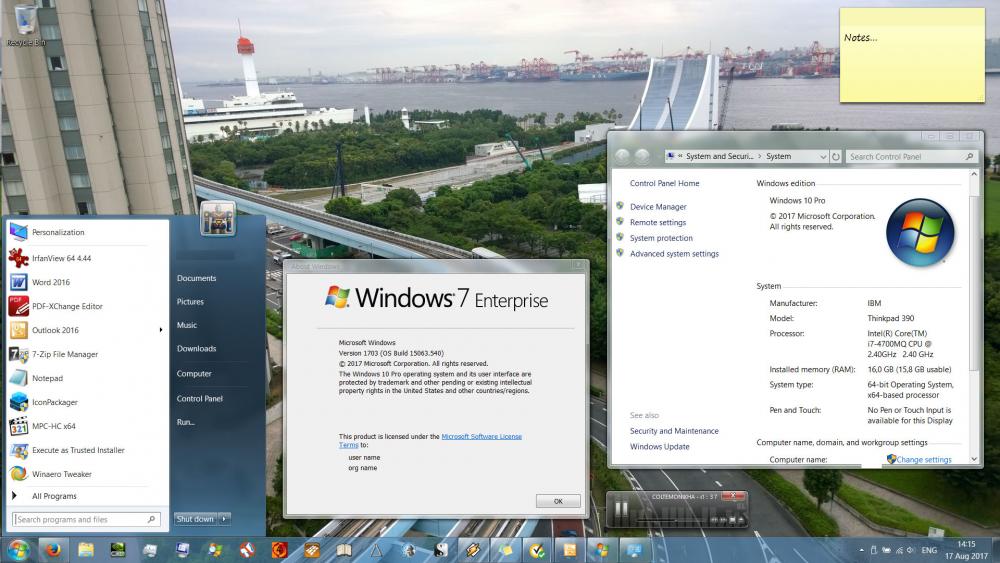
Task: Open the Windows Update link
Action: [659, 446]
